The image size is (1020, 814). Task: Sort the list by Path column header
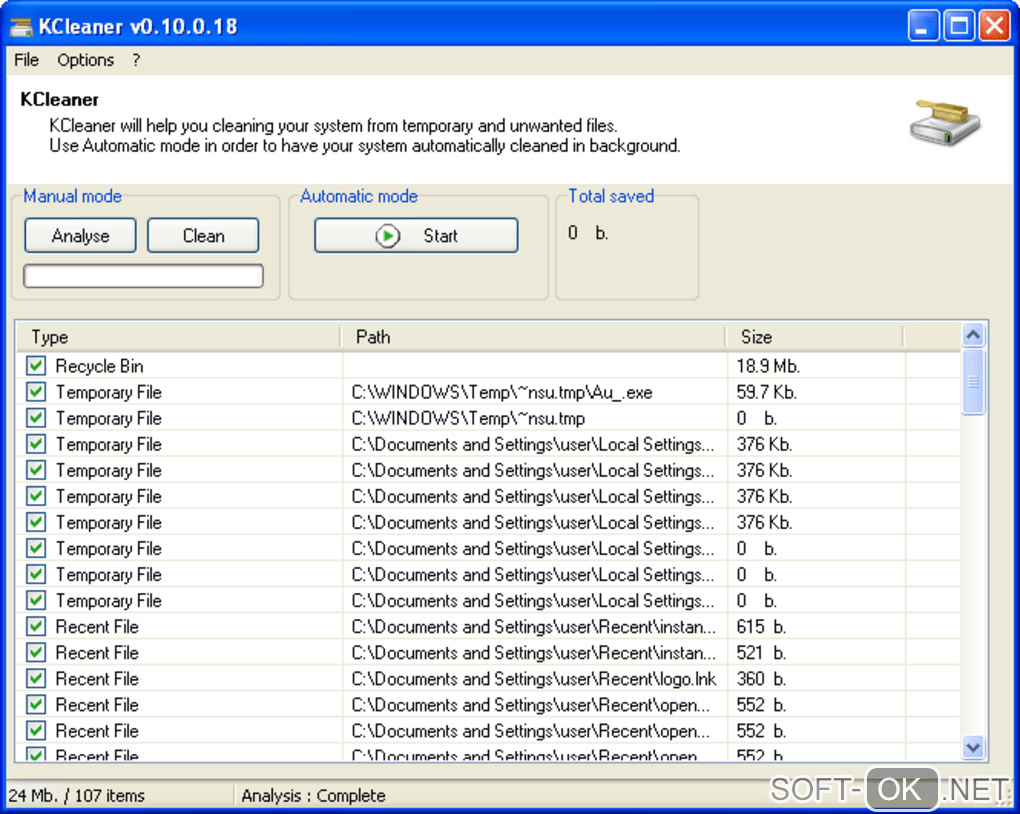click(x=533, y=337)
